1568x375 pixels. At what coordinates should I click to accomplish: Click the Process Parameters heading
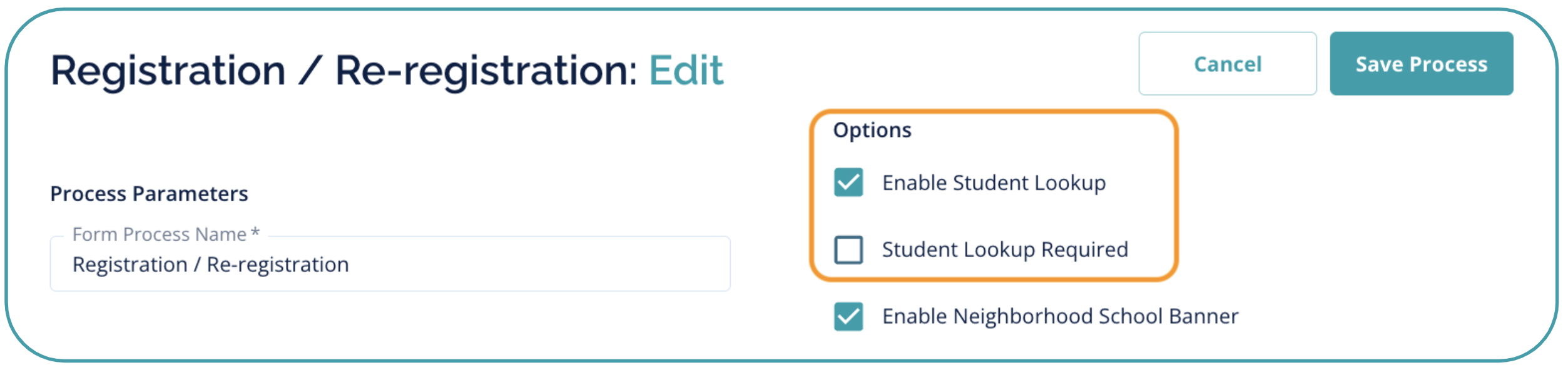[149, 194]
